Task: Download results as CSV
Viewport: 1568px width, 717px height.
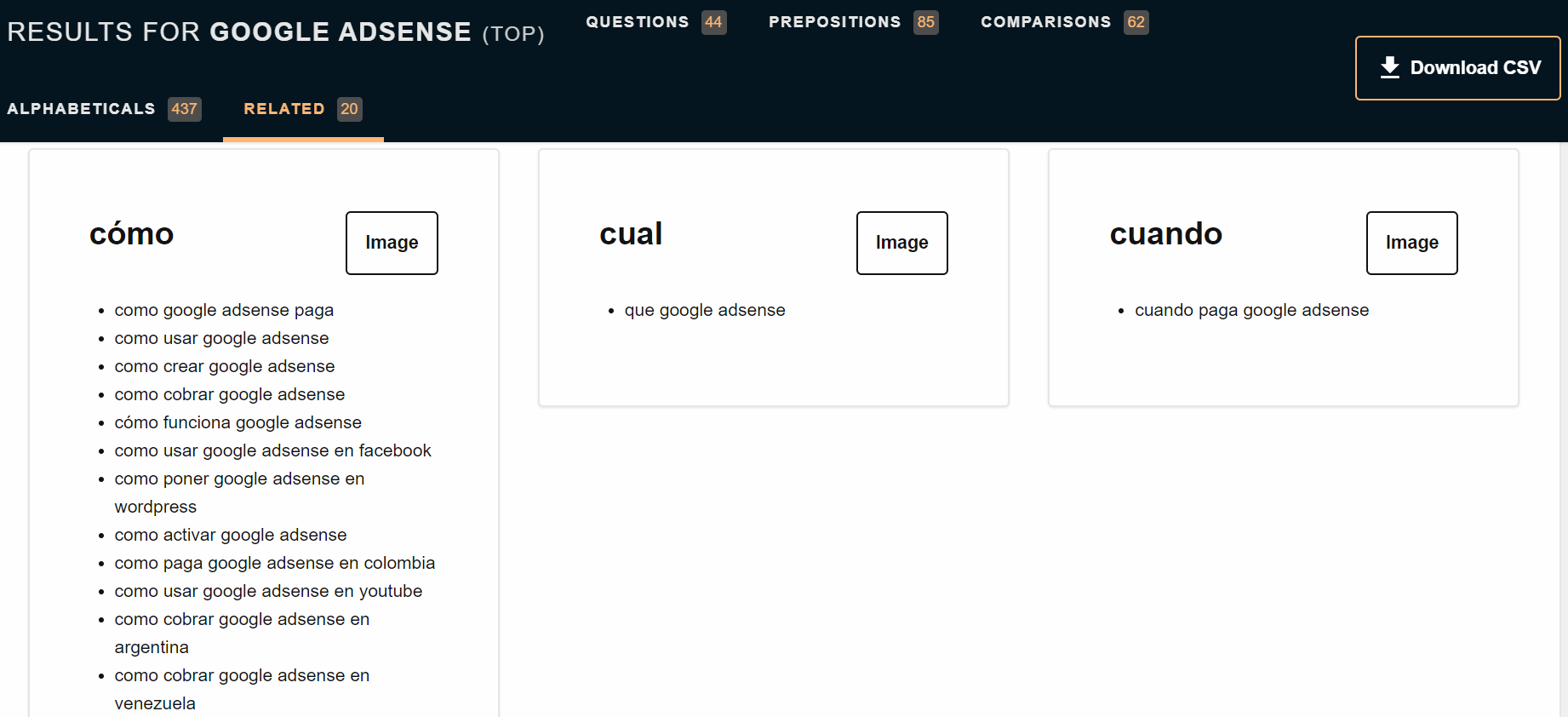Action: (1457, 68)
